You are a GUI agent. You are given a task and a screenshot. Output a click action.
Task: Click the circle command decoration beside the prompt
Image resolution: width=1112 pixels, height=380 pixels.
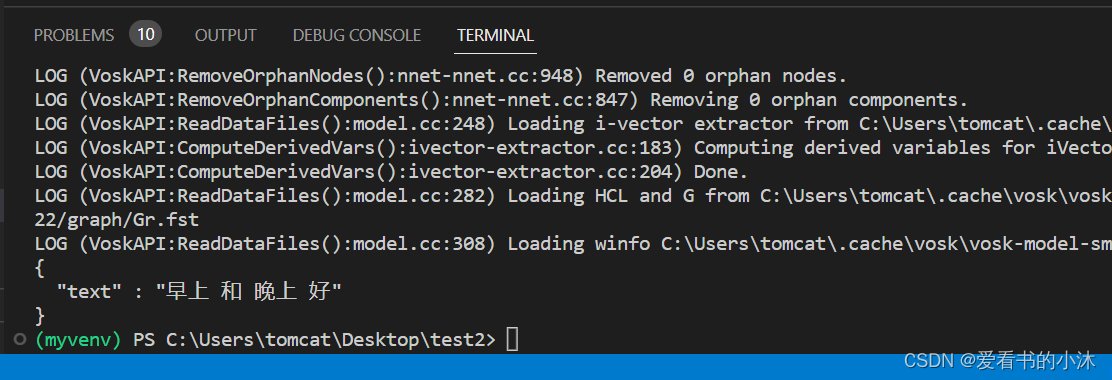[x=20, y=339]
